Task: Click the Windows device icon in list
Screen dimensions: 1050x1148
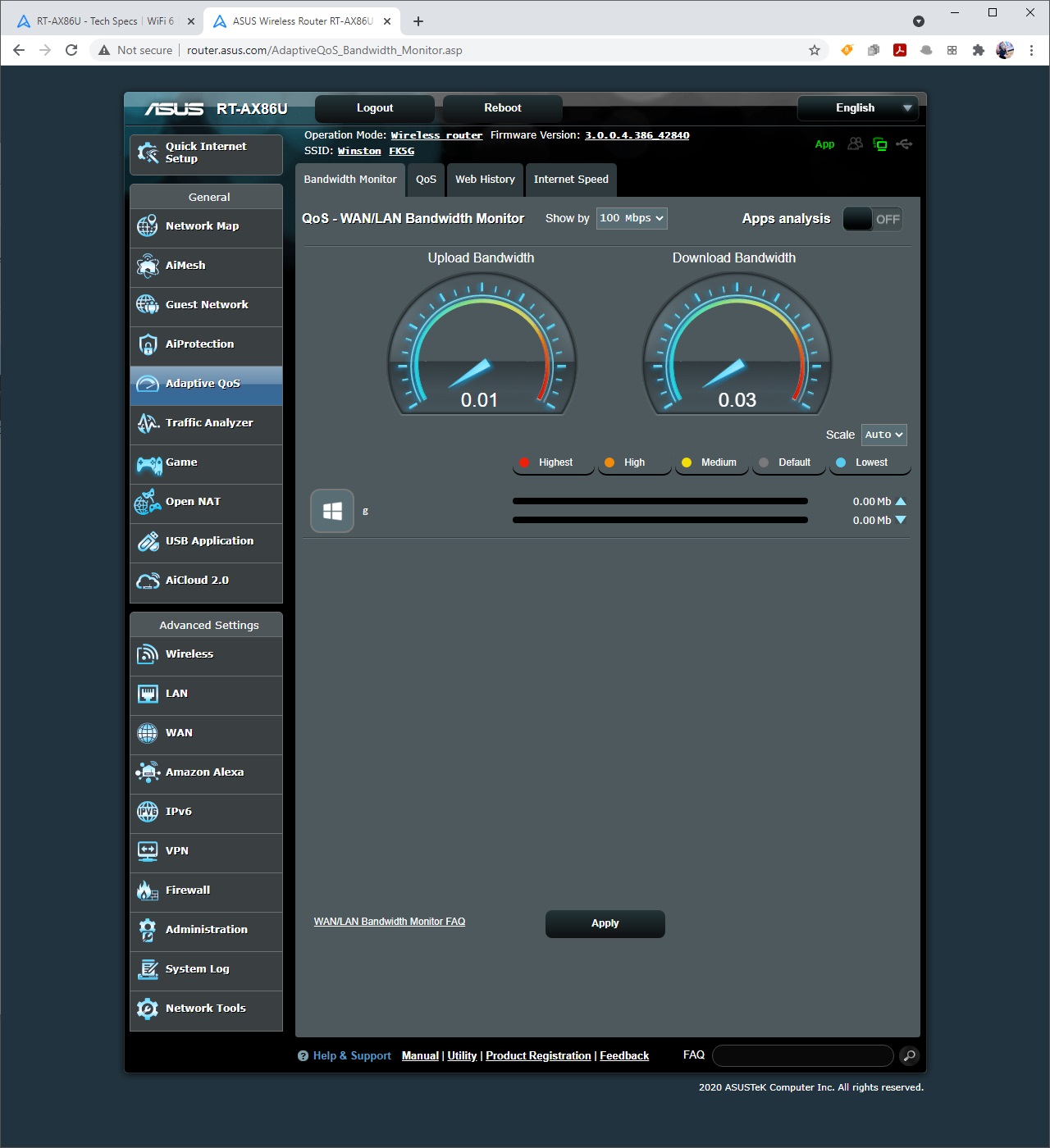Action: tap(332, 511)
